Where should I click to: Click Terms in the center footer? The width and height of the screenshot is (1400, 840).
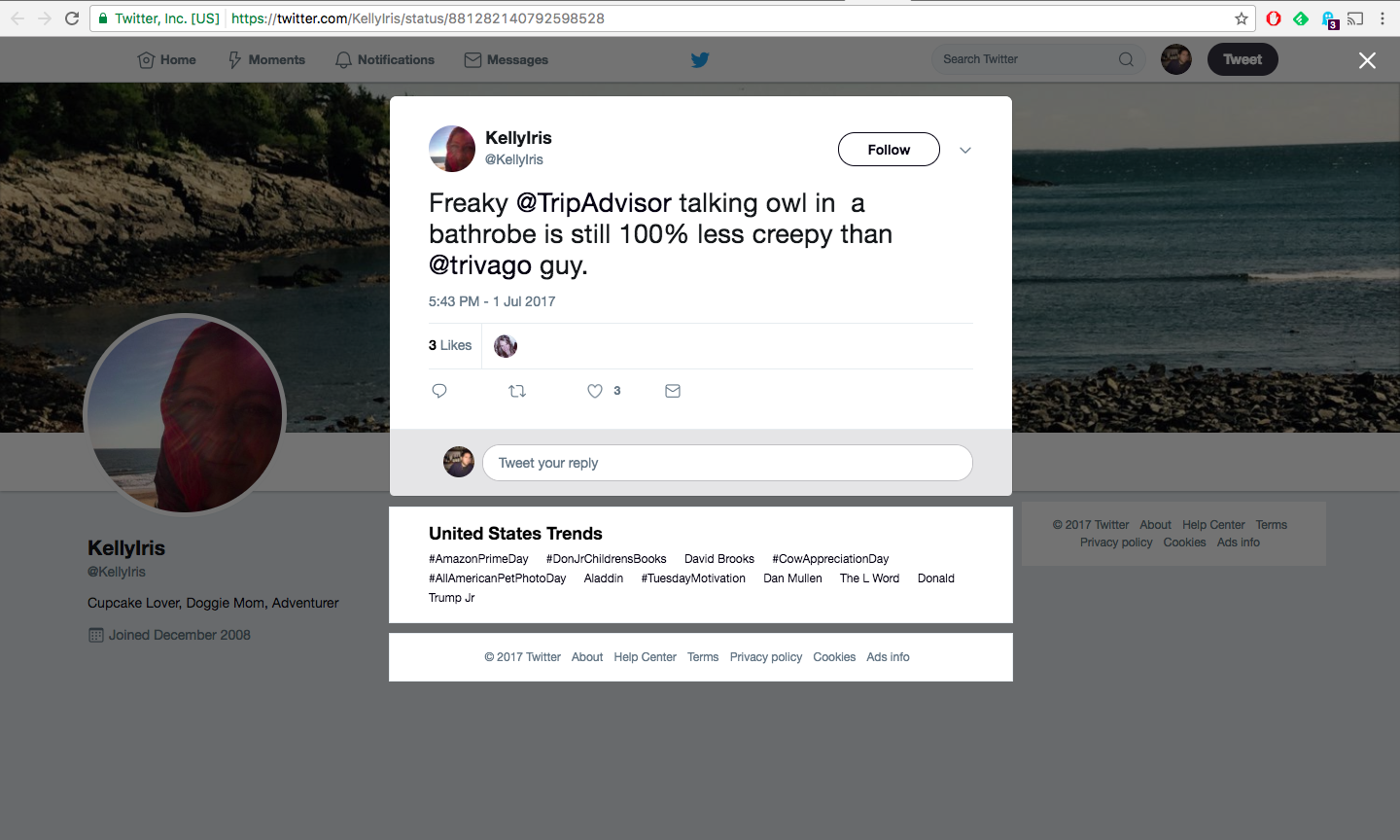coord(703,657)
